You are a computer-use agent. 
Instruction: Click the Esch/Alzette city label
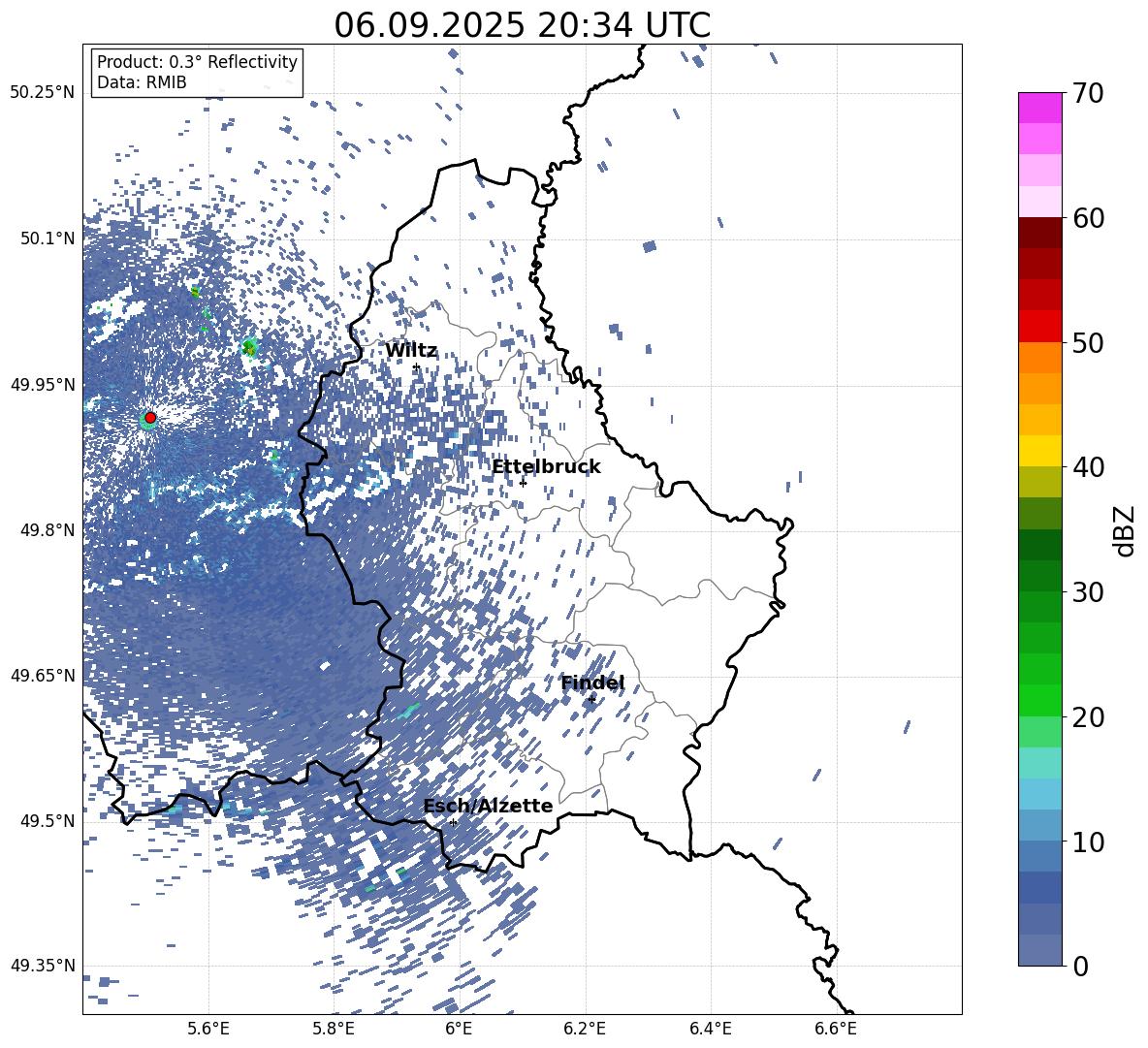[x=488, y=806]
